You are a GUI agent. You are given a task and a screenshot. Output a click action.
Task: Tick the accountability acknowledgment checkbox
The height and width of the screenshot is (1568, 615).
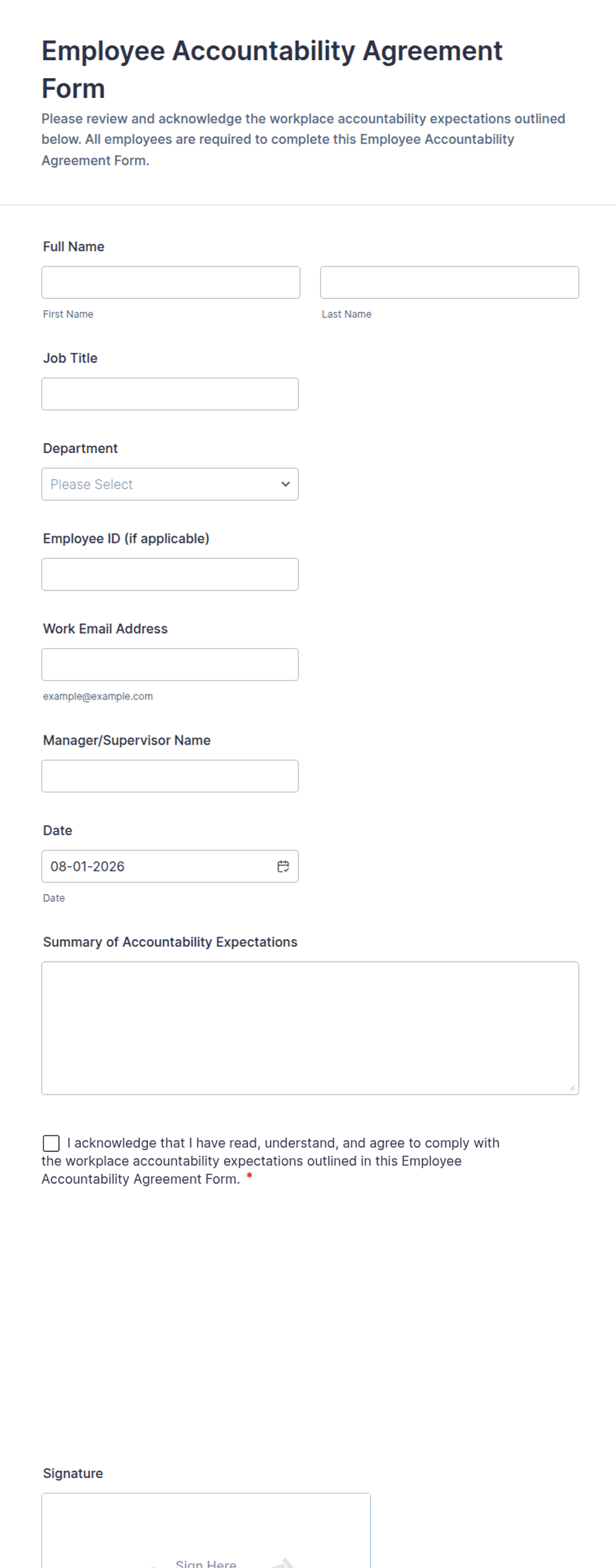click(x=51, y=1143)
